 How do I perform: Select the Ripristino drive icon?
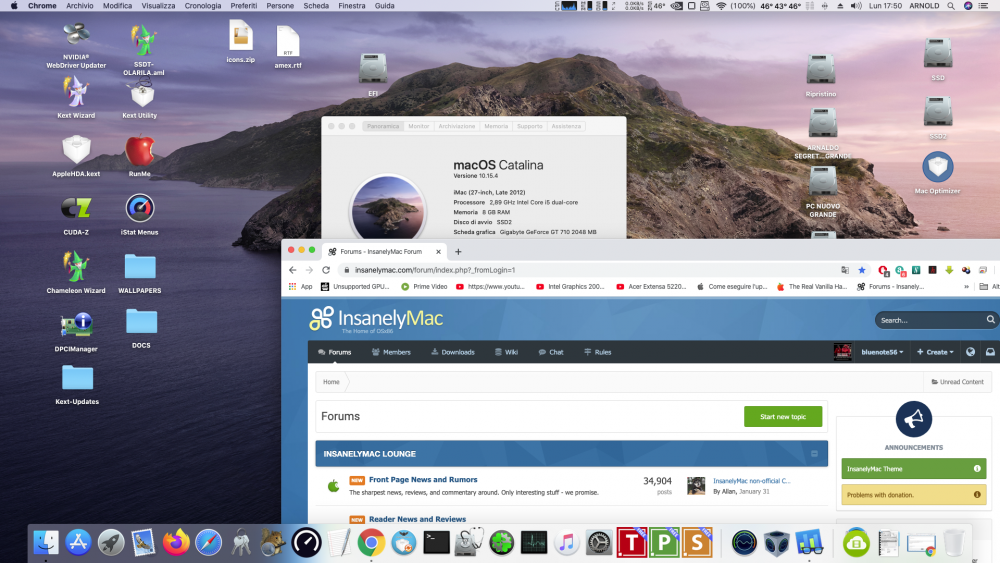point(821,70)
